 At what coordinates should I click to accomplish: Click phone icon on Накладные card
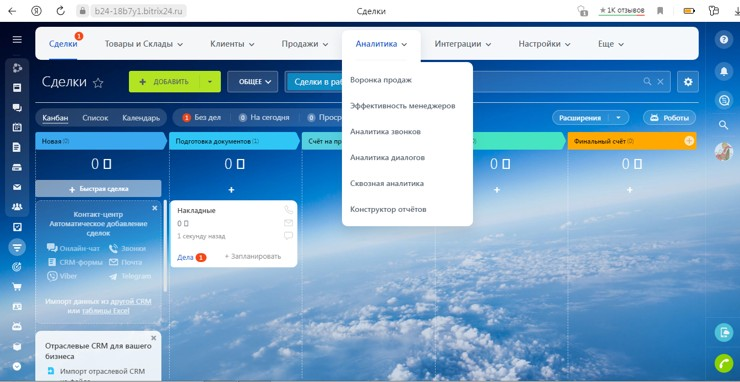[x=288, y=210]
